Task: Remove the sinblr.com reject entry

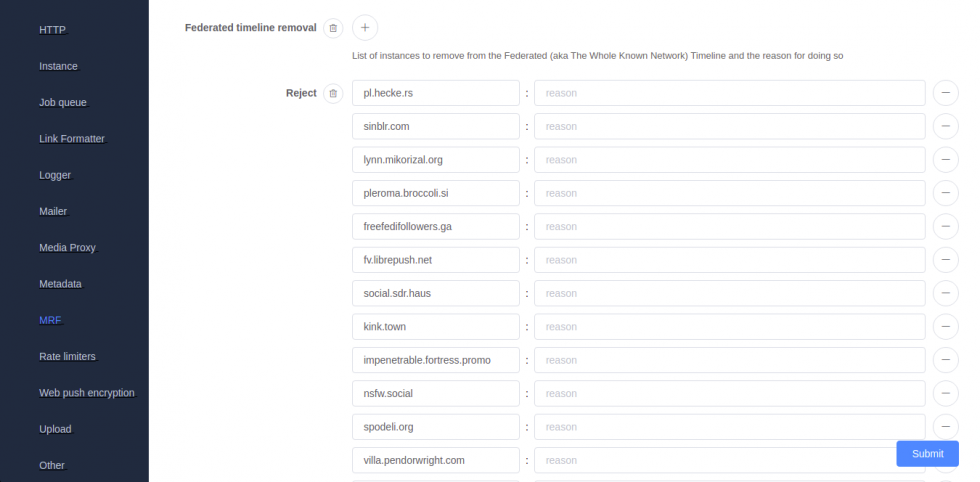Action: coord(945,126)
